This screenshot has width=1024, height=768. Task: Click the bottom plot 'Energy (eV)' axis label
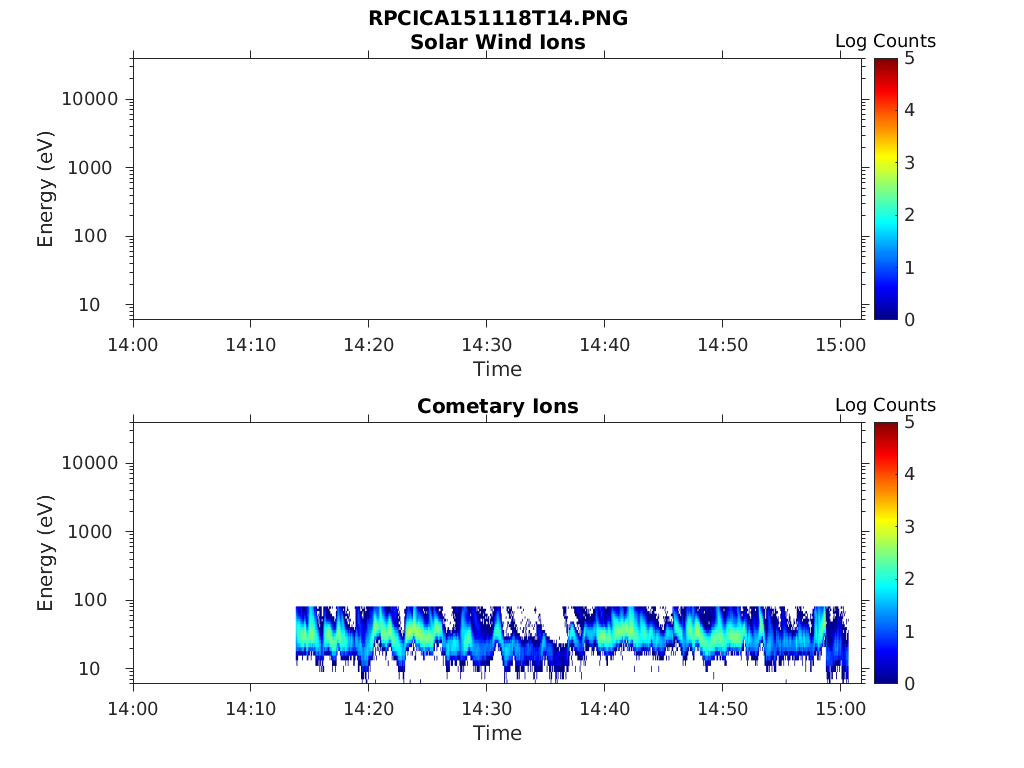(x=45, y=553)
